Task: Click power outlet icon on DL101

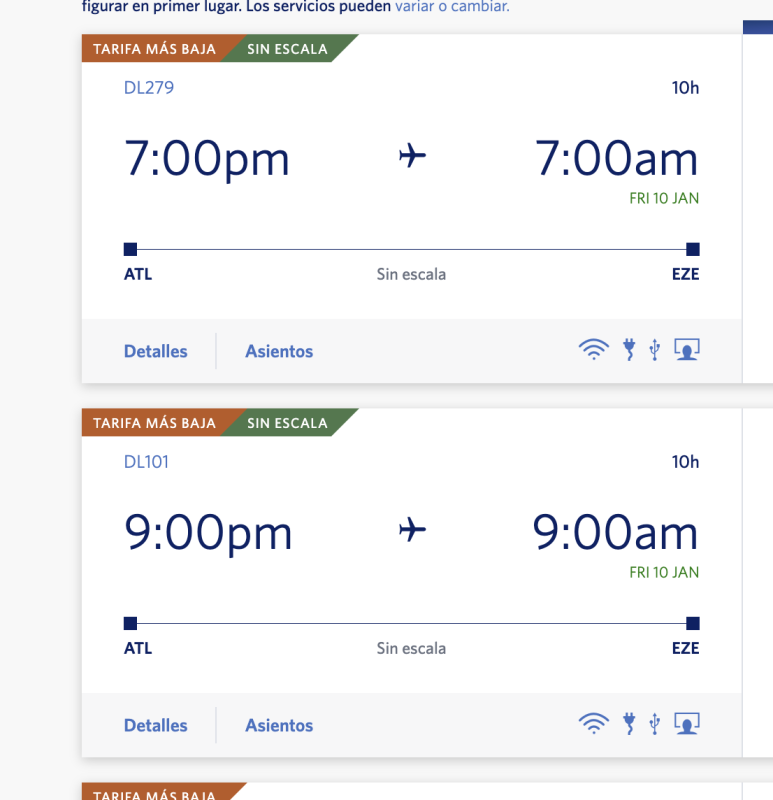Action: click(x=629, y=724)
